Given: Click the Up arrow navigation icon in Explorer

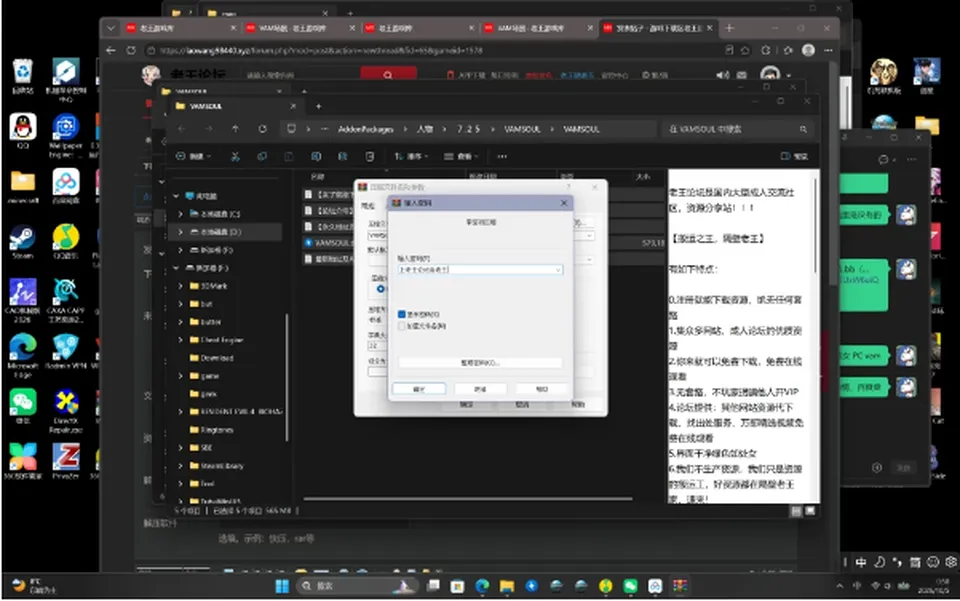Looking at the screenshot, I should [236, 129].
